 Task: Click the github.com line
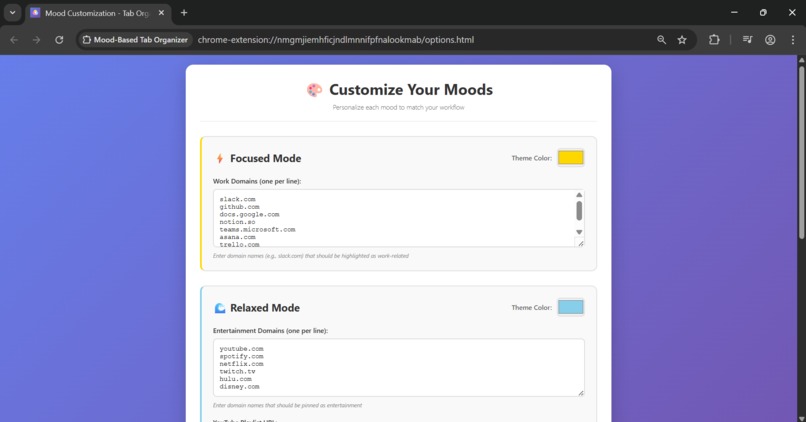(x=240, y=207)
